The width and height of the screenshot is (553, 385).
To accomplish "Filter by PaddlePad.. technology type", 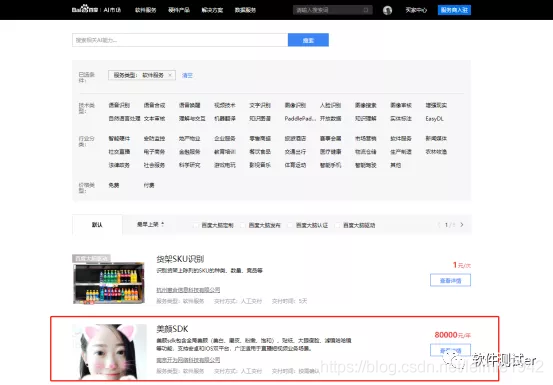I will 300,118.
